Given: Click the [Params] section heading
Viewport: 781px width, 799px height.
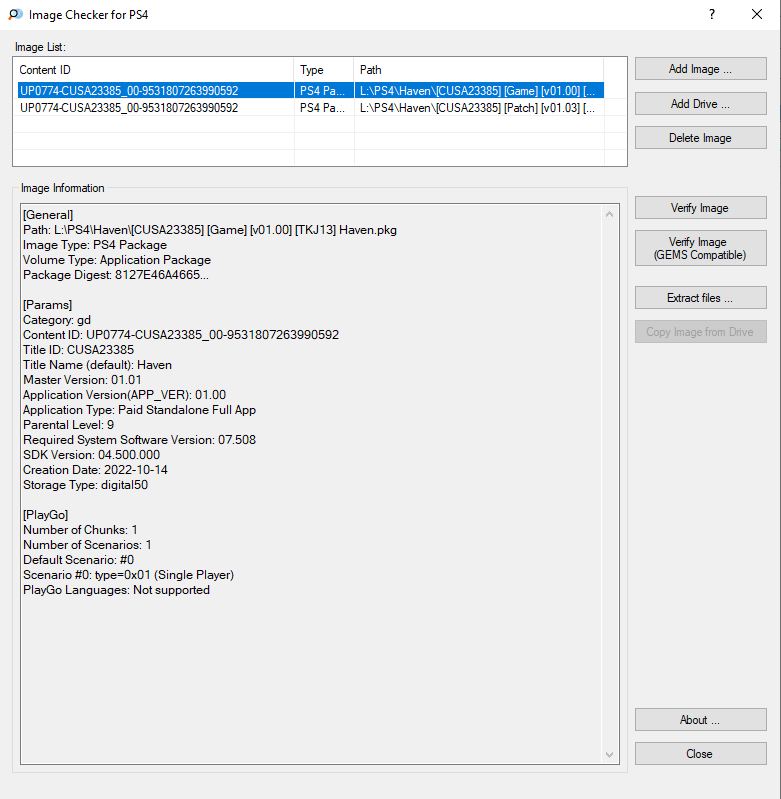Looking at the screenshot, I should (x=47, y=305).
